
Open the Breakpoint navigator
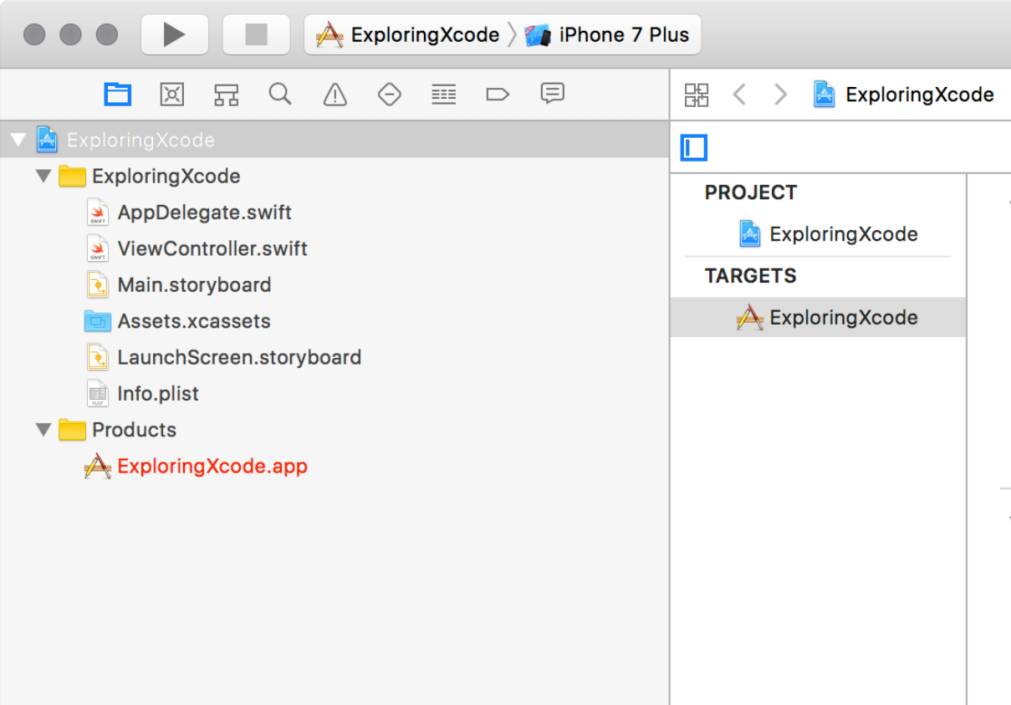coord(497,95)
